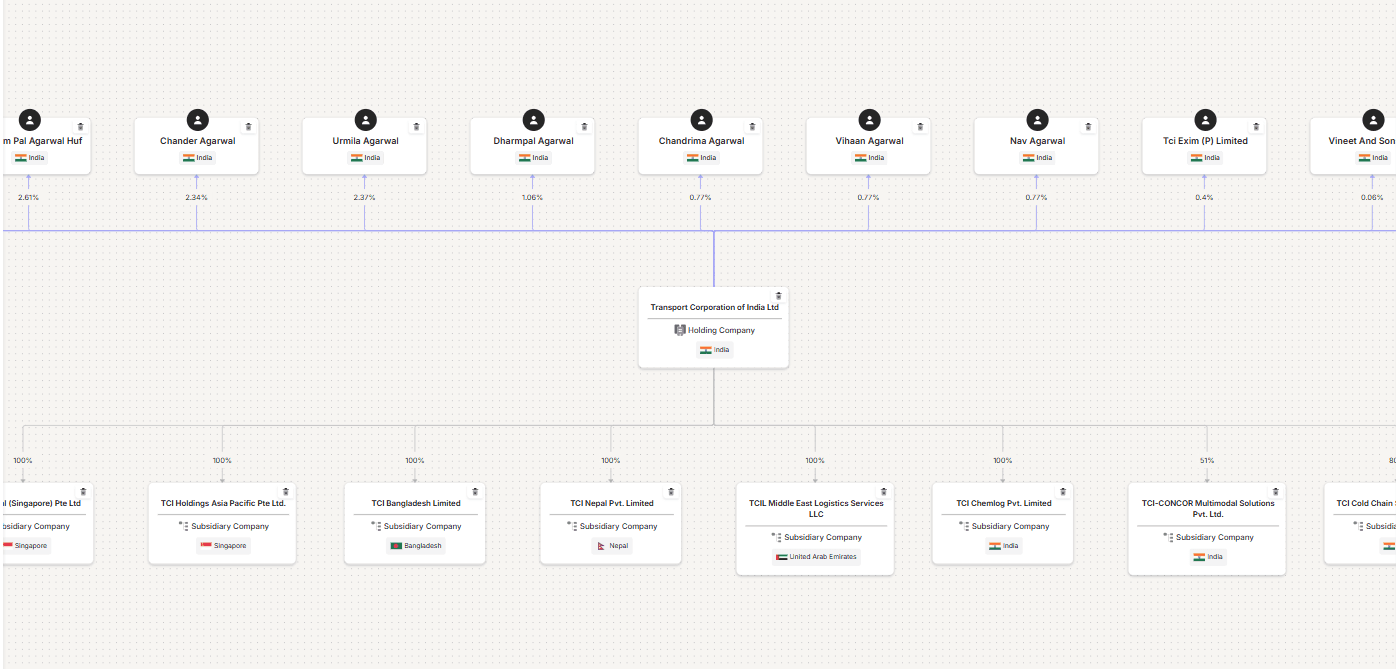Click subsidiary icon on TCI Chemlog card
Viewport: 1396px width, 669px height.
(x=964, y=526)
